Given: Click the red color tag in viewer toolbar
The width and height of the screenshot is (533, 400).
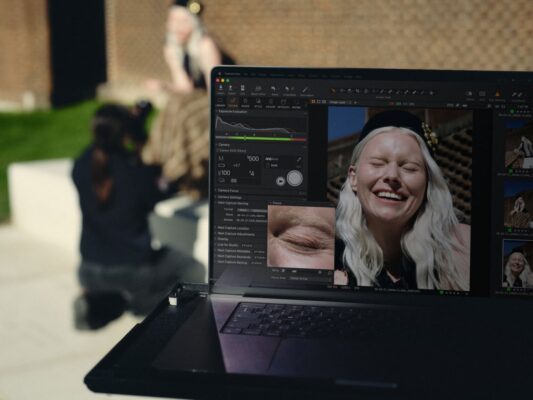Looking at the screenshot, I should pyautogui.click(x=392, y=103).
